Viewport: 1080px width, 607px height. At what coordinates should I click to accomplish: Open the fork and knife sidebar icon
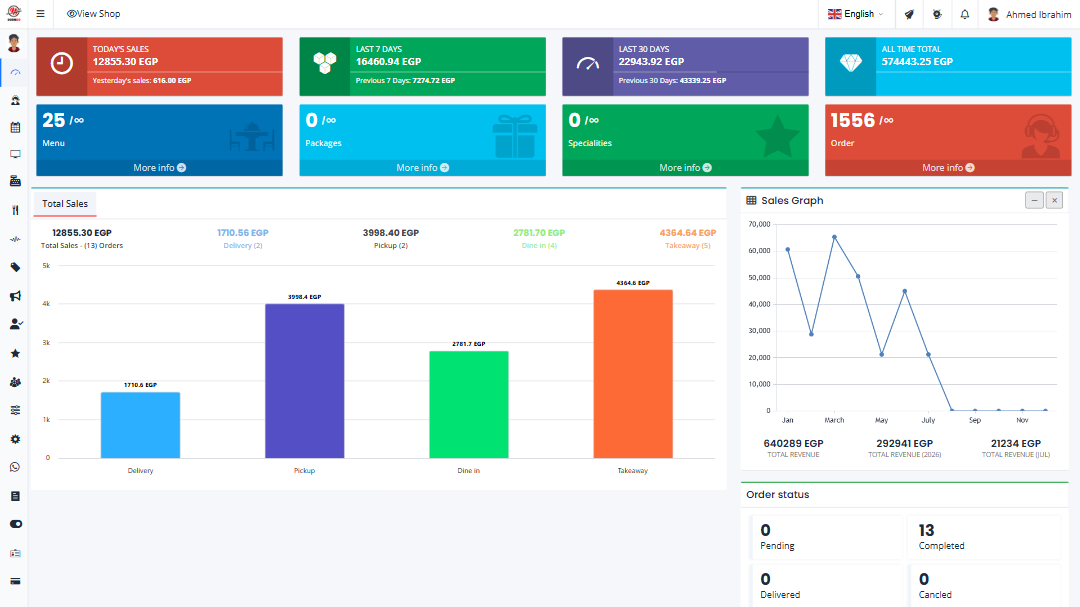point(15,210)
